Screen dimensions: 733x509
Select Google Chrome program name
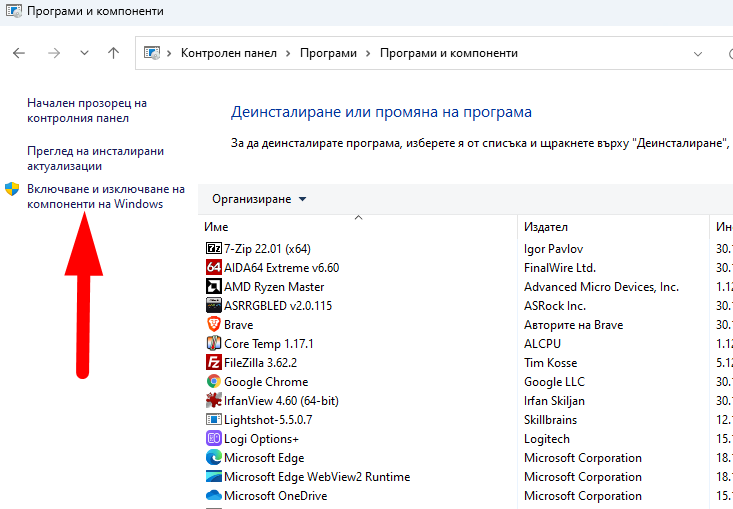(x=266, y=382)
